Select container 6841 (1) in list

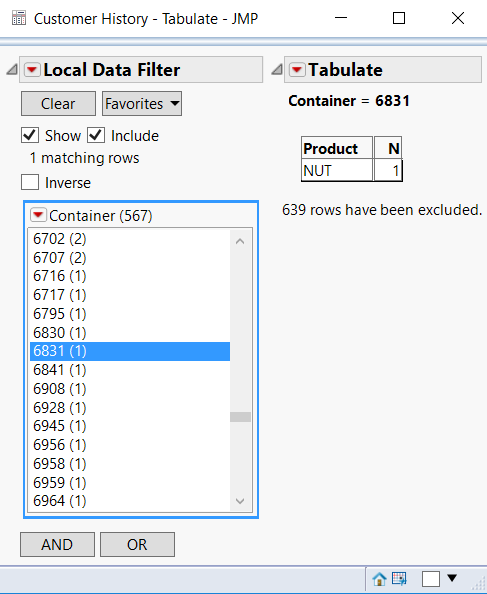click(130, 370)
